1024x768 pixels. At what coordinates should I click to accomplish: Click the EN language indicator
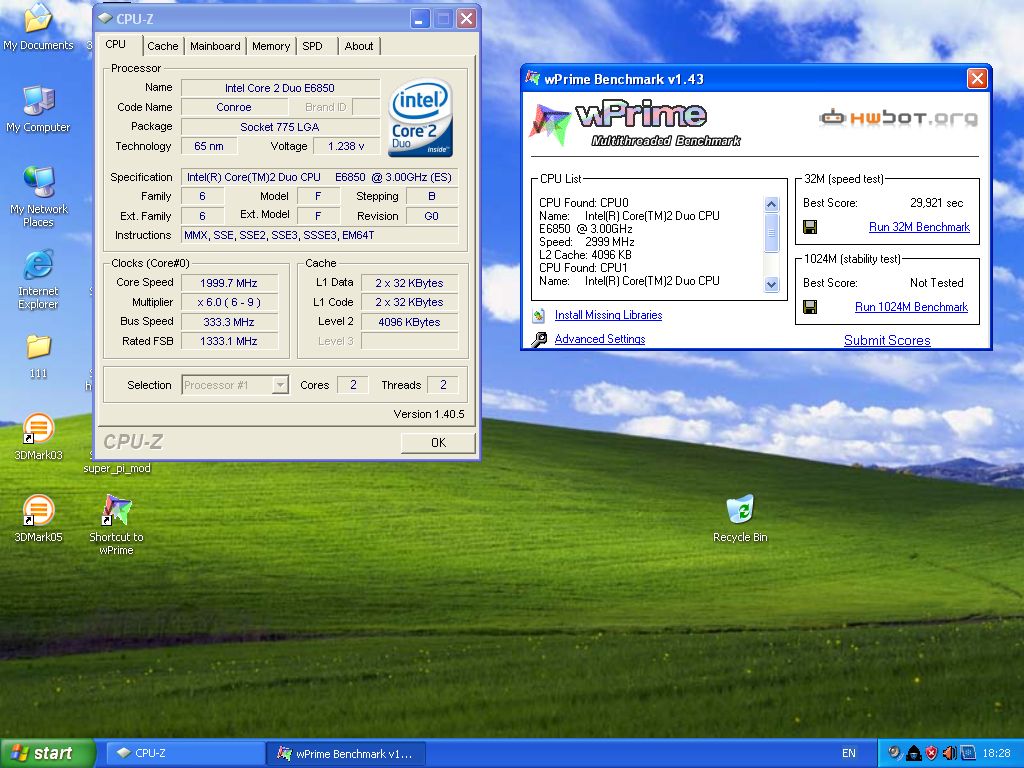coord(848,753)
